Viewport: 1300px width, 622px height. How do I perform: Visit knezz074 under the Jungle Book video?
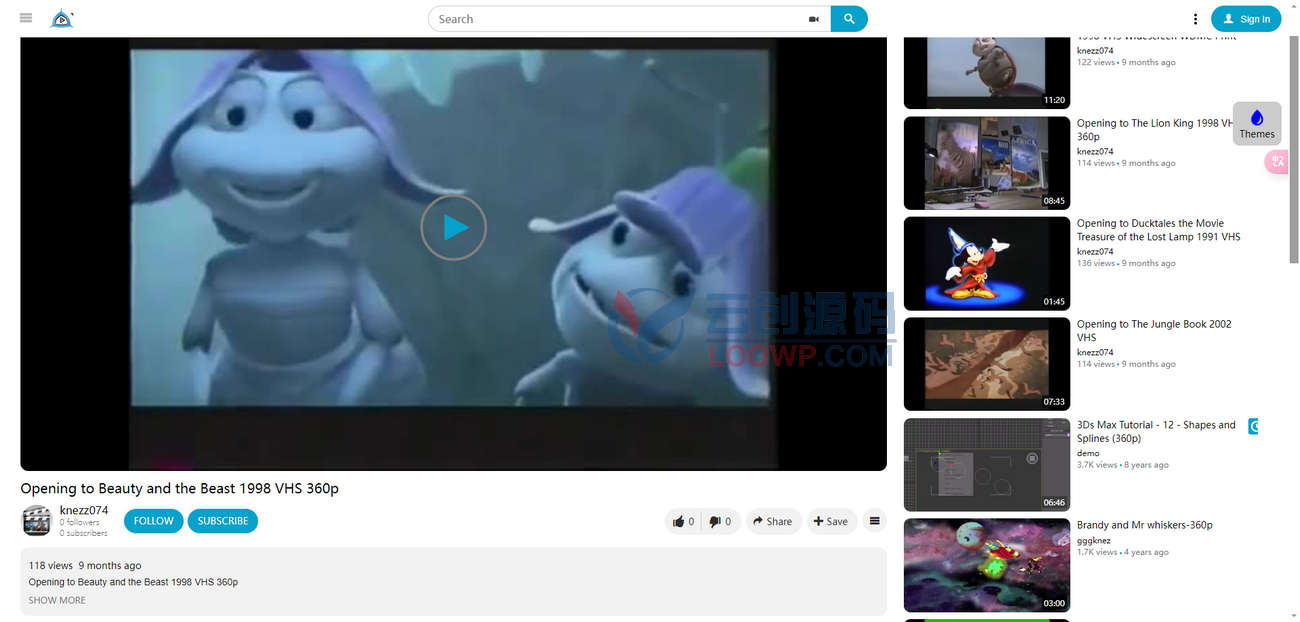1095,352
